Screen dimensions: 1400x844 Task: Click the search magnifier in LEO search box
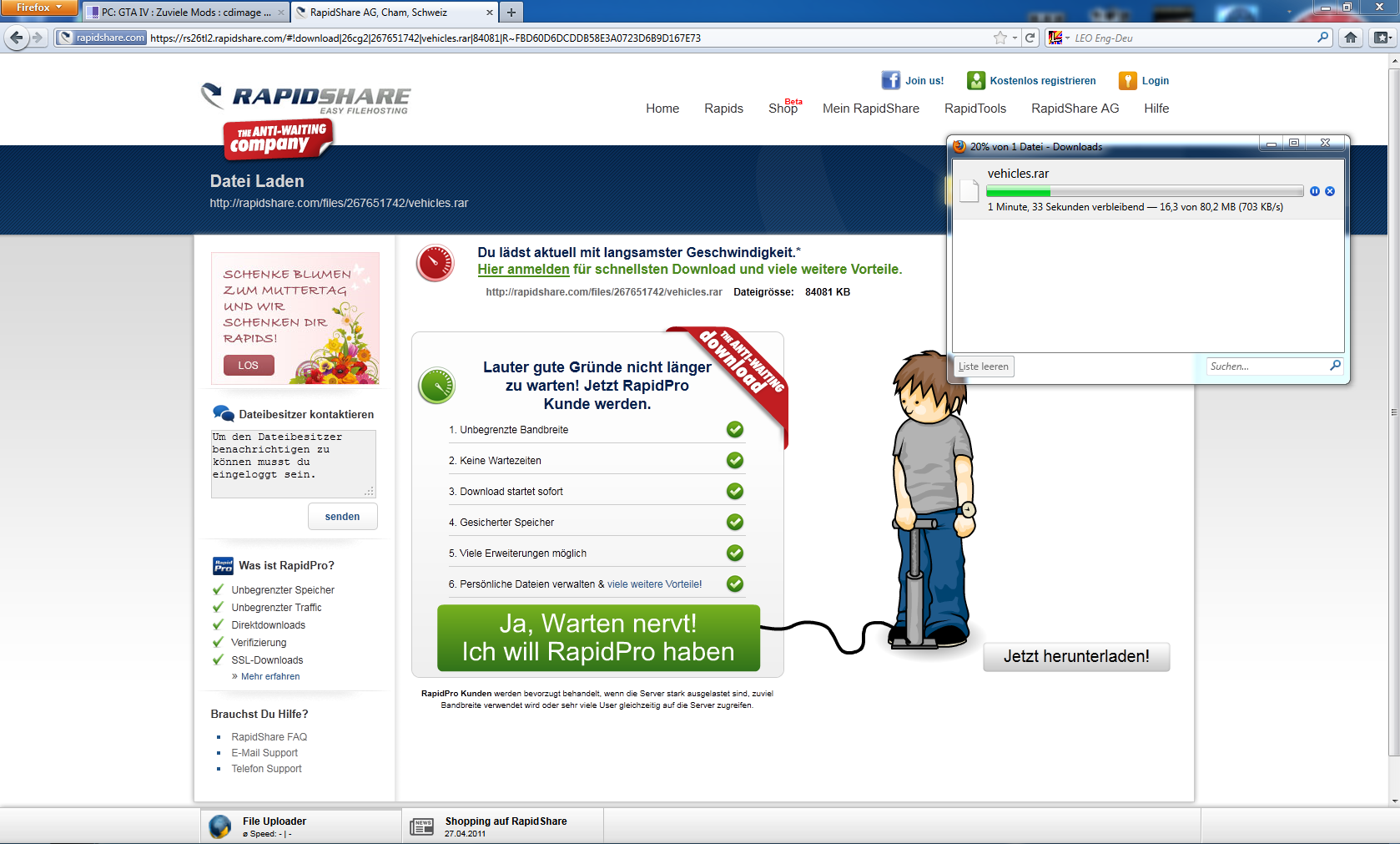click(x=1322, y=38)
